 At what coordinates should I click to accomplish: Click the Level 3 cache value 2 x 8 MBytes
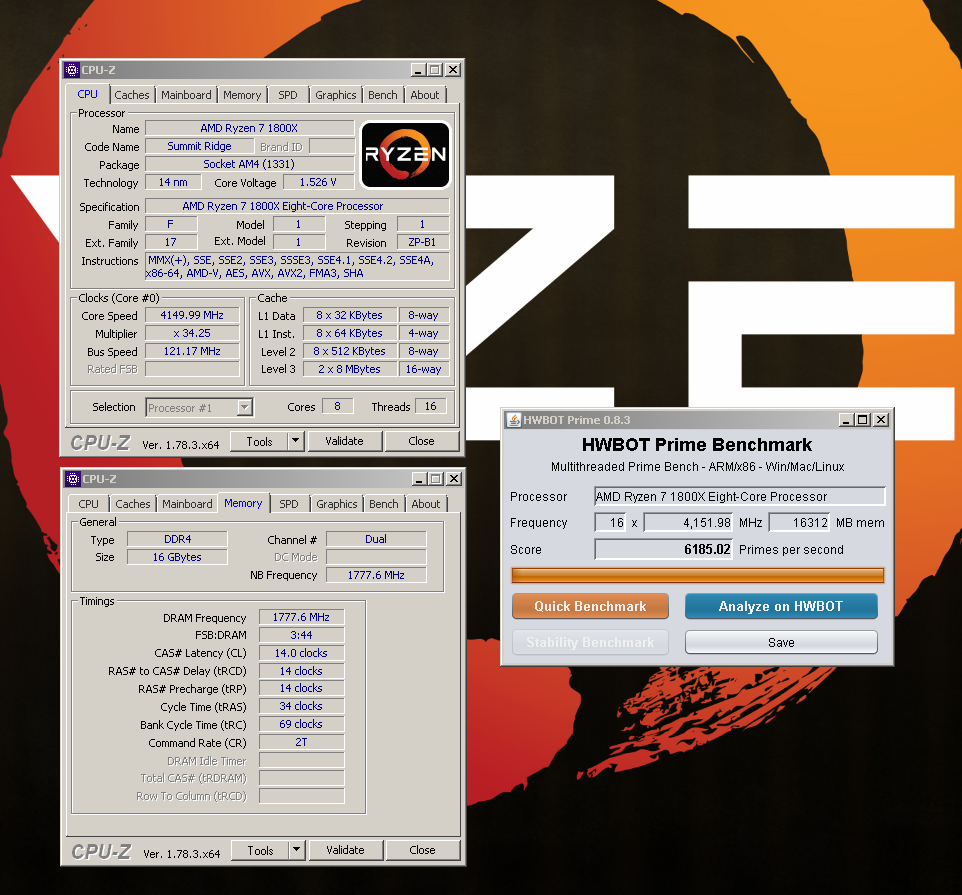(350, 369)
